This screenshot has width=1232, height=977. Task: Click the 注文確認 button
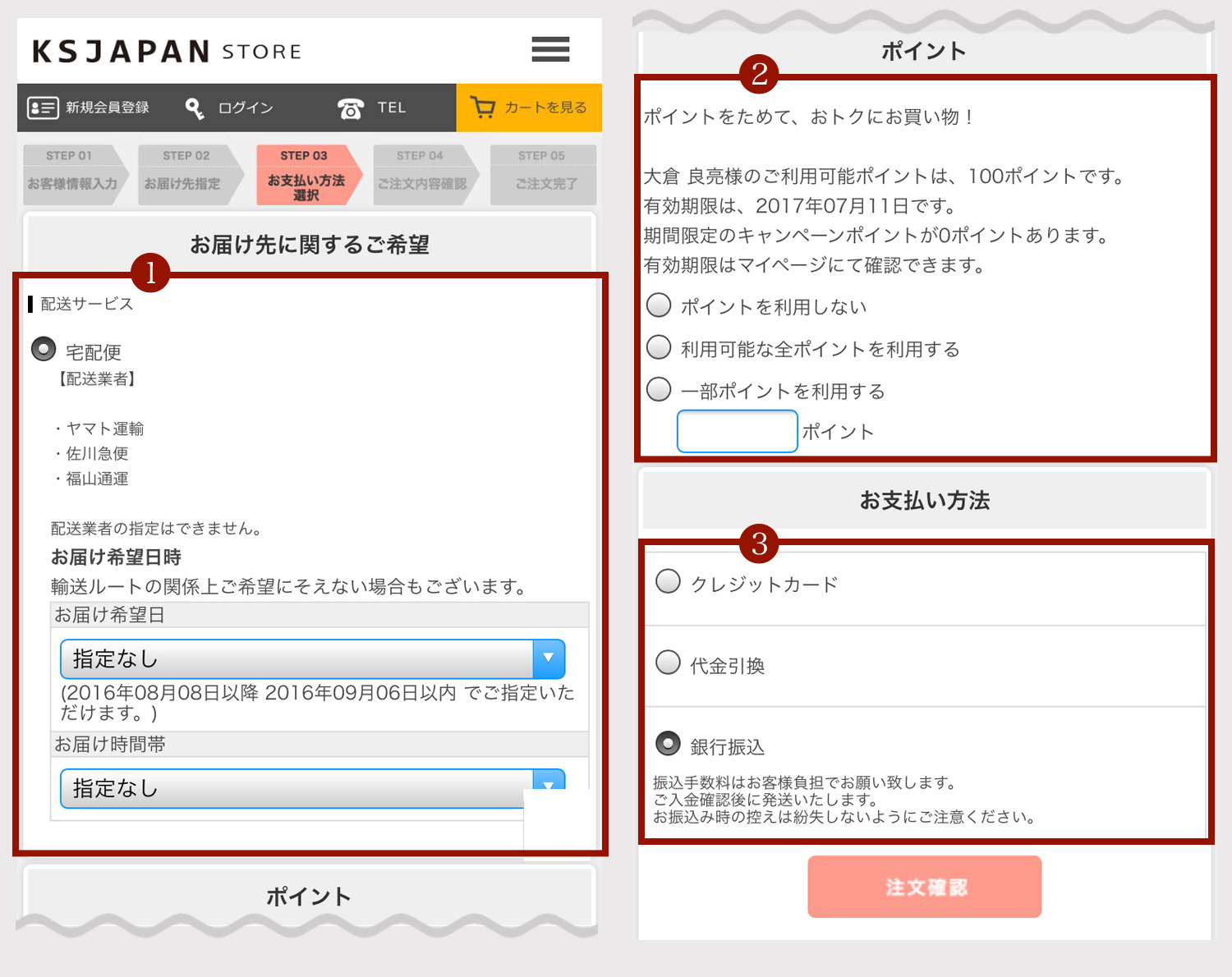coord(925,887)
